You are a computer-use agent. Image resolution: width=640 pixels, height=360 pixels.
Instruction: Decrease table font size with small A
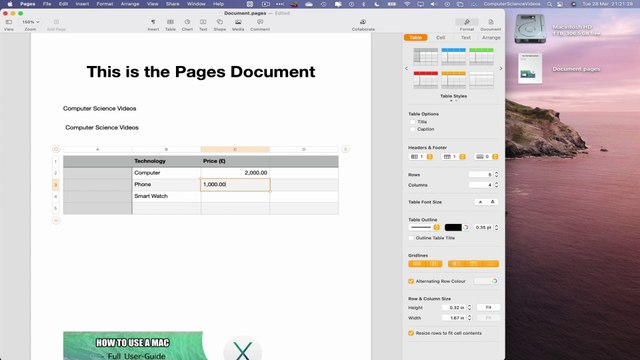(x=480, y=202)
